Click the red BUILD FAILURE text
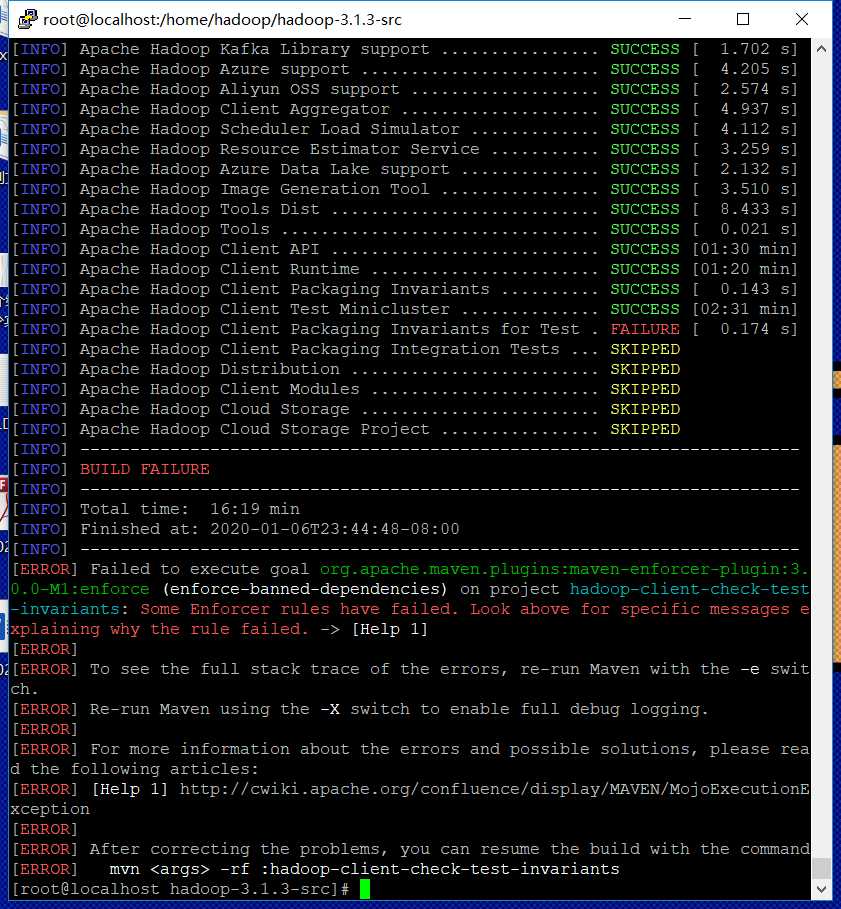841x909 pixels. pyautogui.click(x=145, y=469)
